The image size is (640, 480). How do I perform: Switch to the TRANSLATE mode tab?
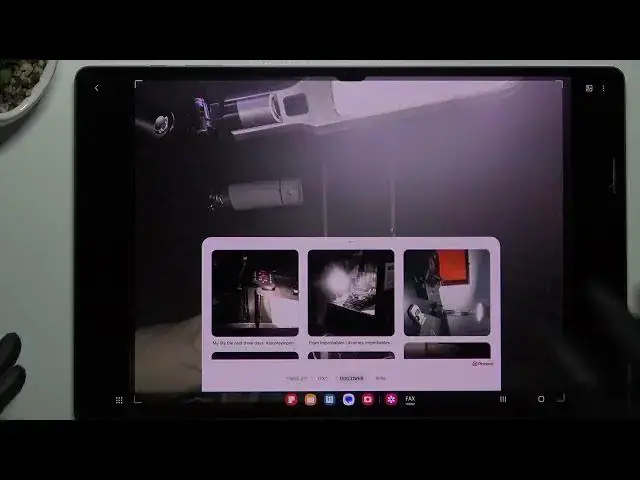297,378
